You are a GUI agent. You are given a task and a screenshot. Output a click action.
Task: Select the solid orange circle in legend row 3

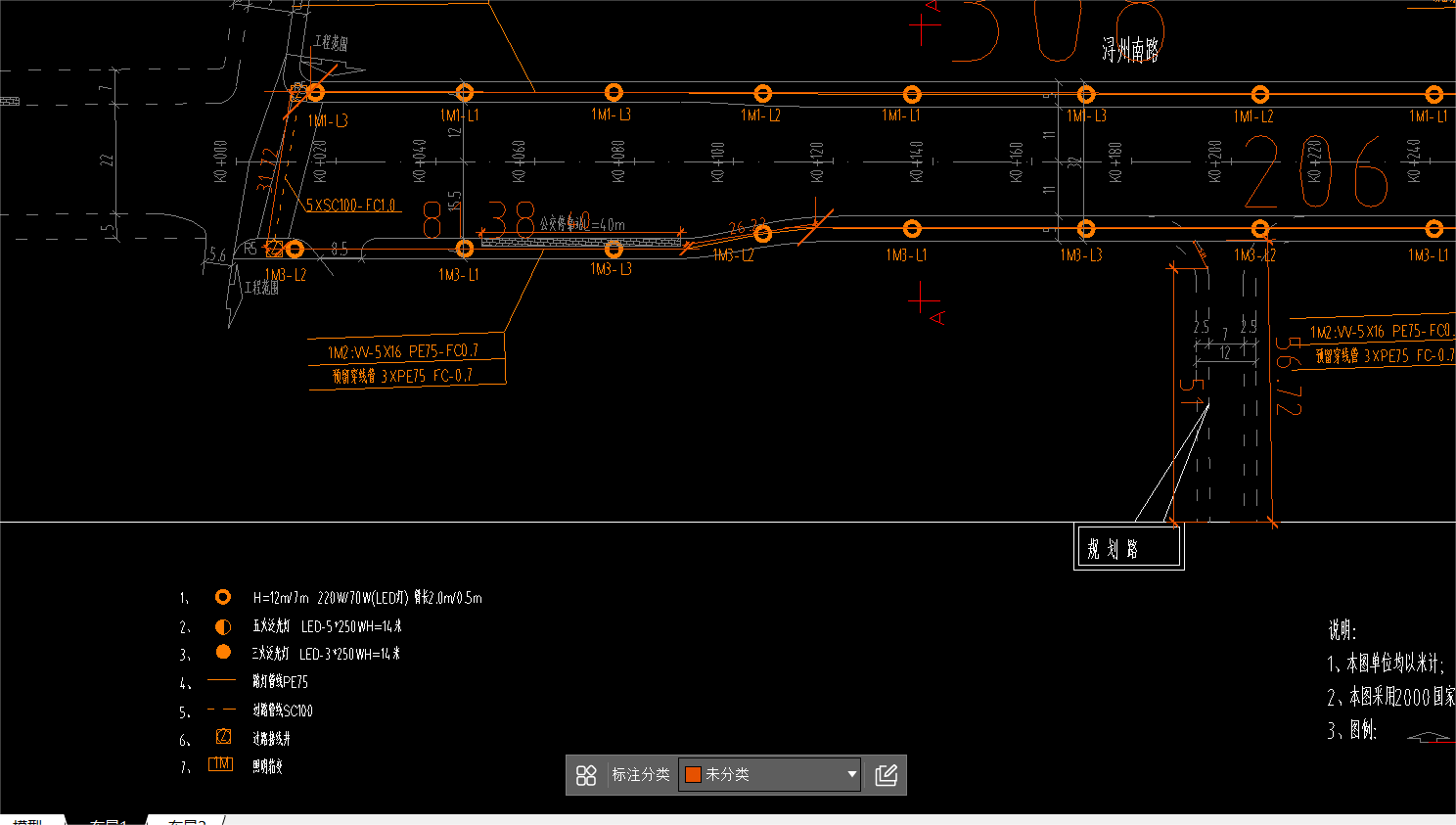(x=223, y=652)
